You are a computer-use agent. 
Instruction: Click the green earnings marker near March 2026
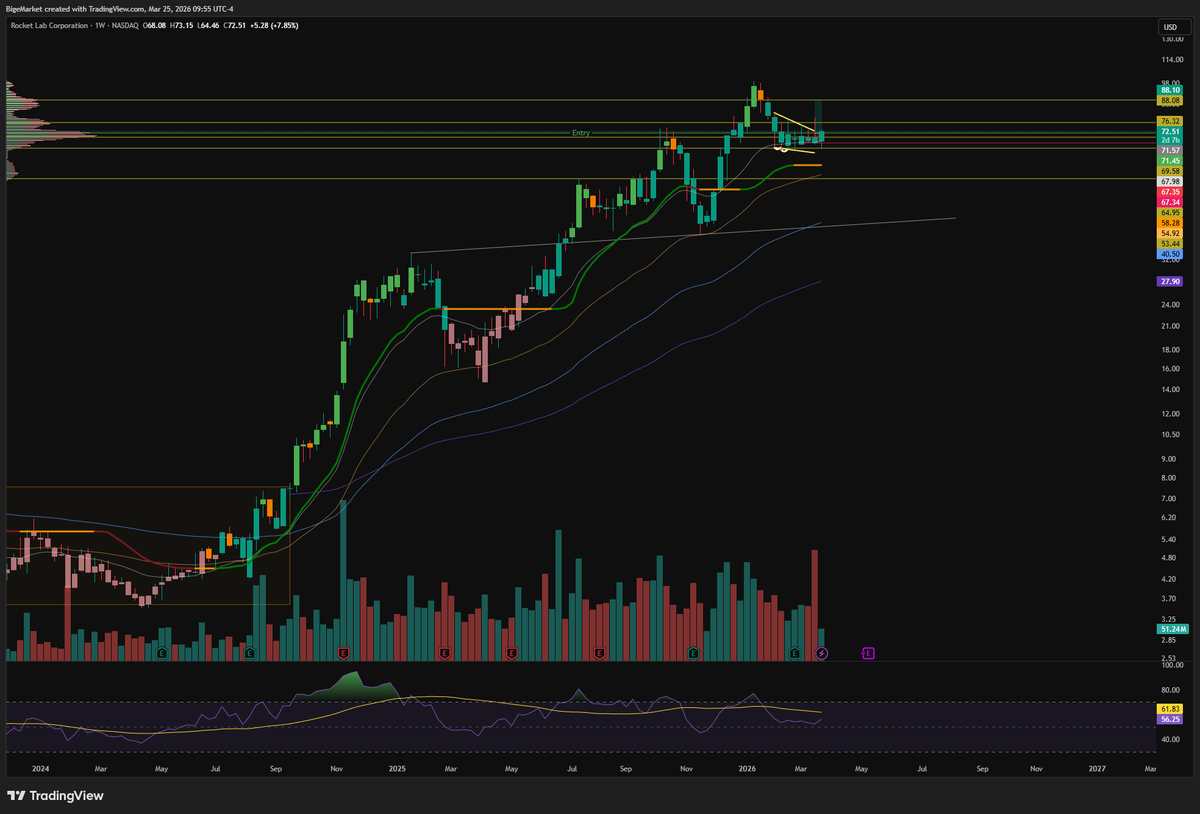[x=795, y=653]
